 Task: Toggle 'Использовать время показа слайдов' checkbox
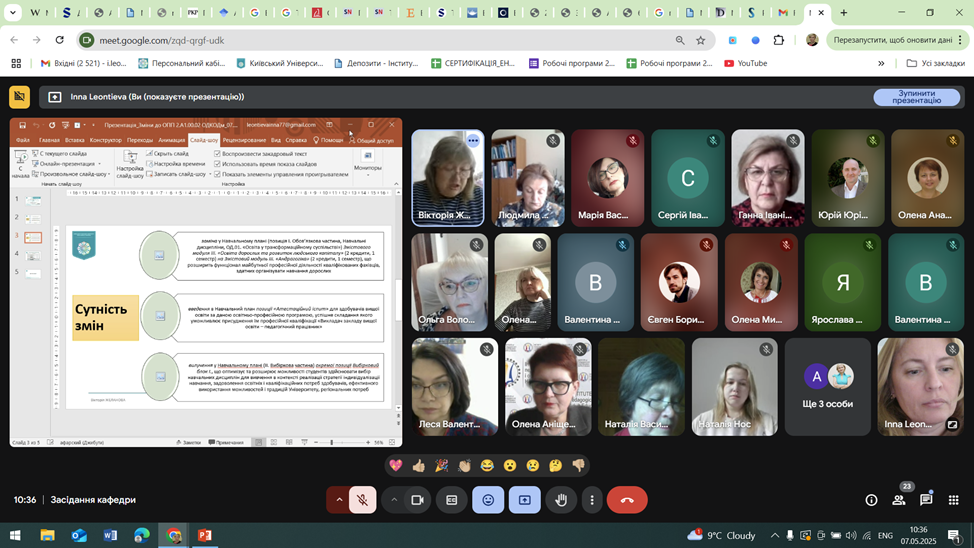coord(217,164)
